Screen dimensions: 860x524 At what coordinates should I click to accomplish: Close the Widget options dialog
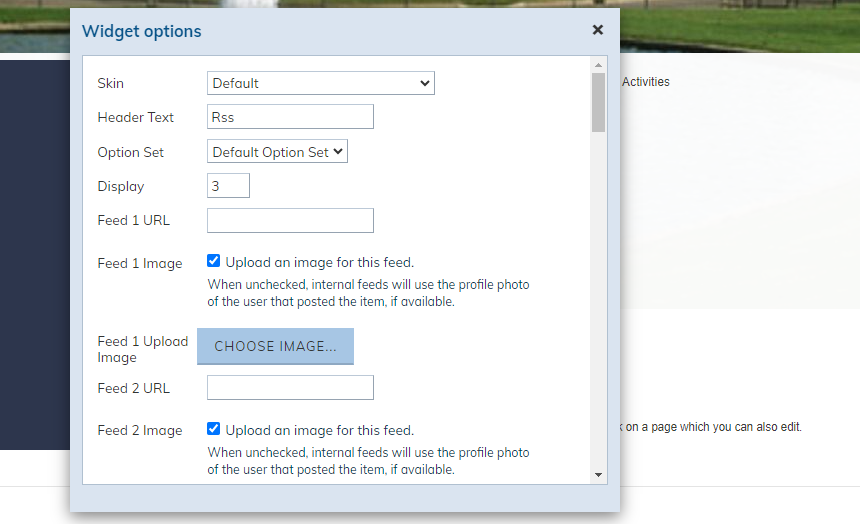[x=598, y=30]
